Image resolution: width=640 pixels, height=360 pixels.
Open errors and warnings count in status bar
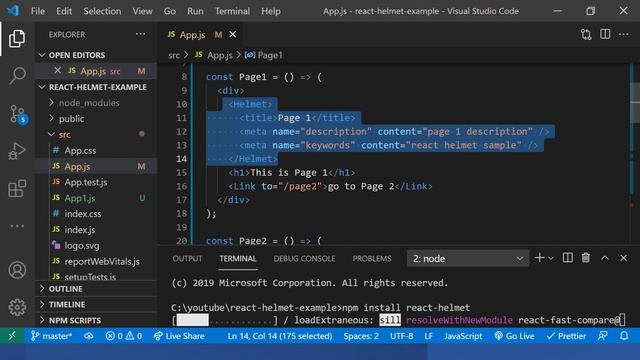[x=124, y=336]
